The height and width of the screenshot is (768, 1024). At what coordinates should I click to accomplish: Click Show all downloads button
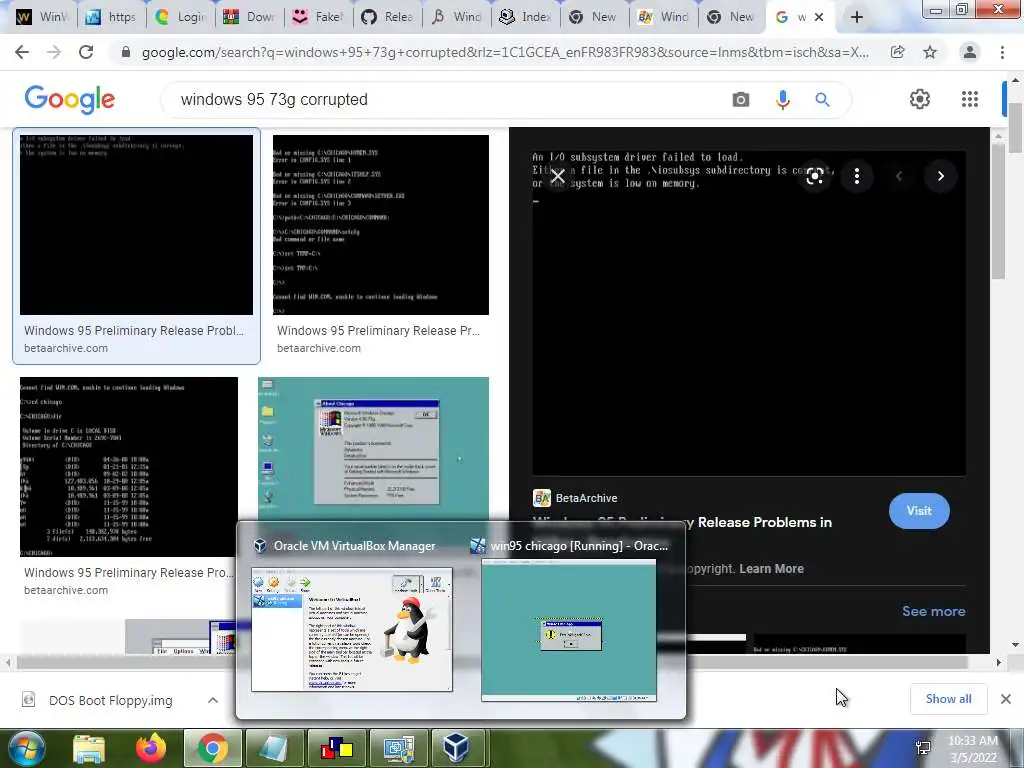[x=948, y=699]
